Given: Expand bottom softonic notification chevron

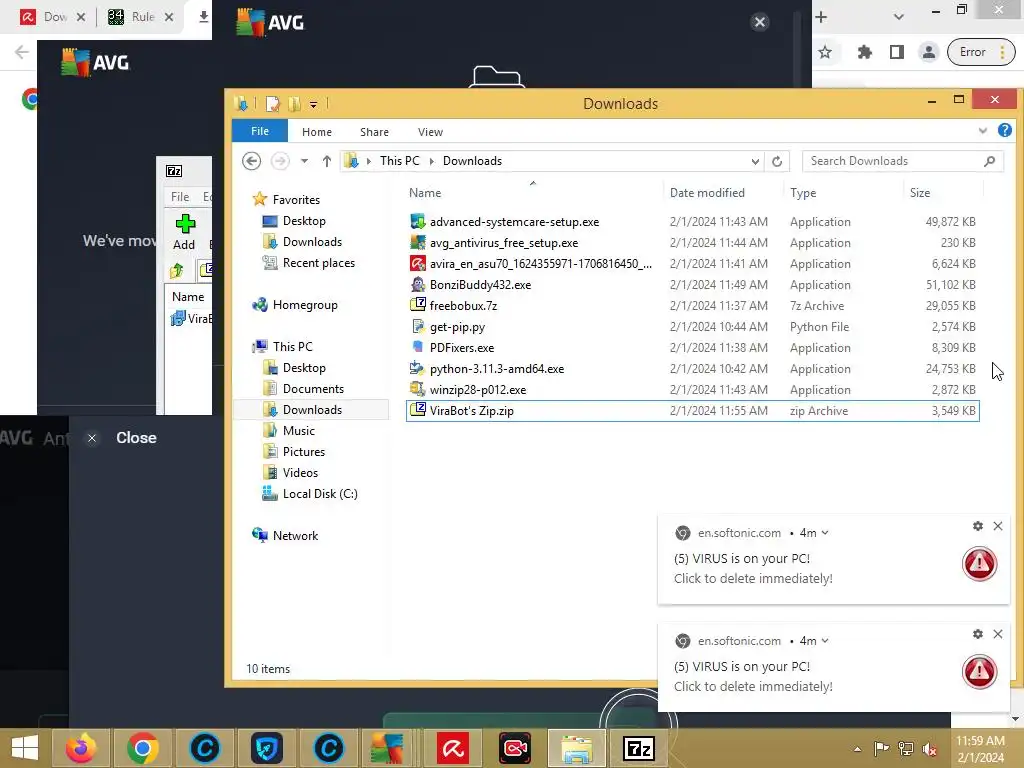Looking at the screenshot, I should [x=825, y=641].
